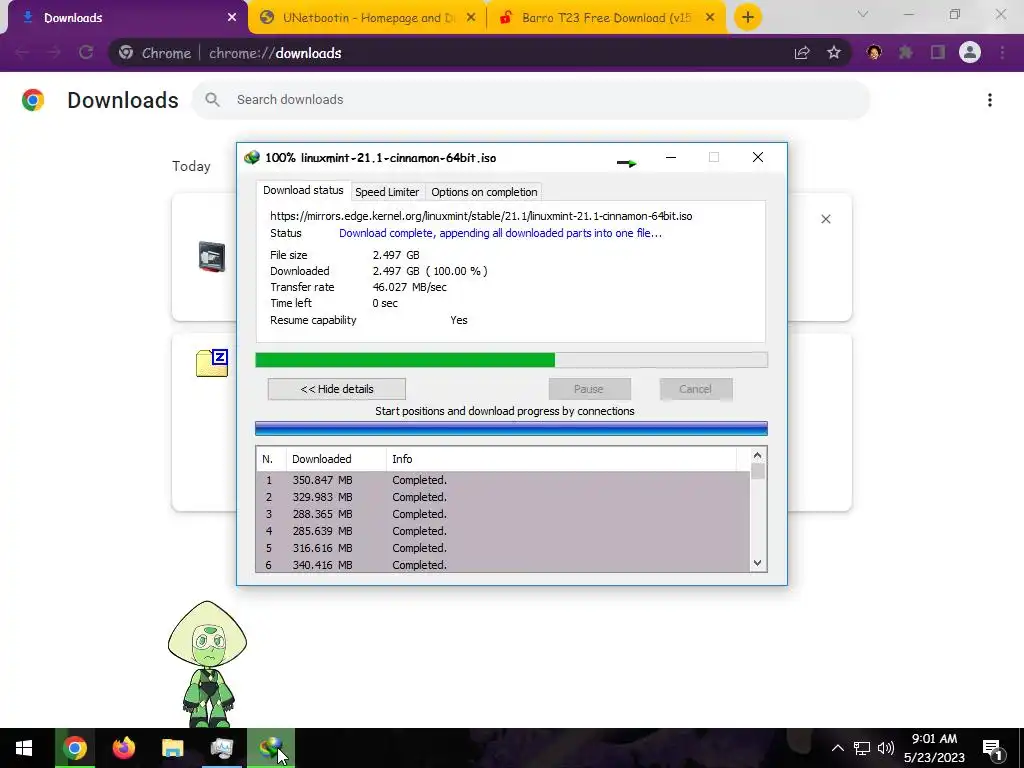Click the green download progress bar
This screenshot has height=768, width=1024.
click(x=511, y=360)
